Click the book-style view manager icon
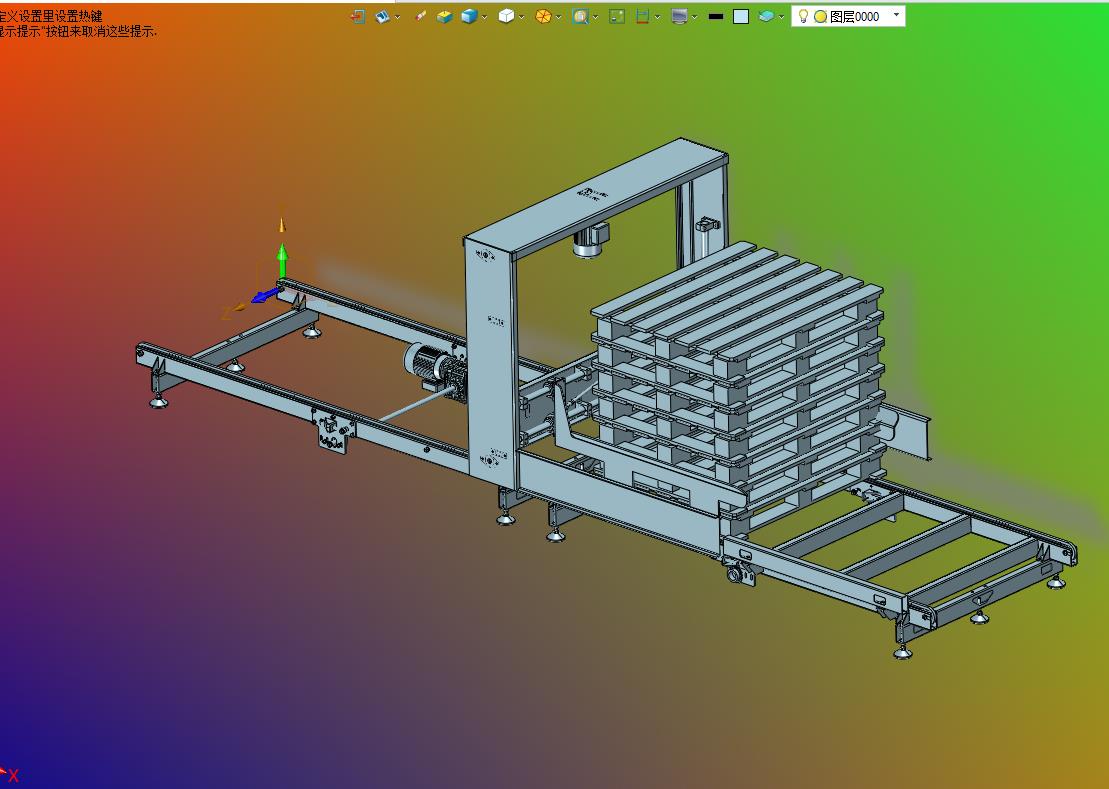This screenshot has height=789, width=1109. (383, 16)
